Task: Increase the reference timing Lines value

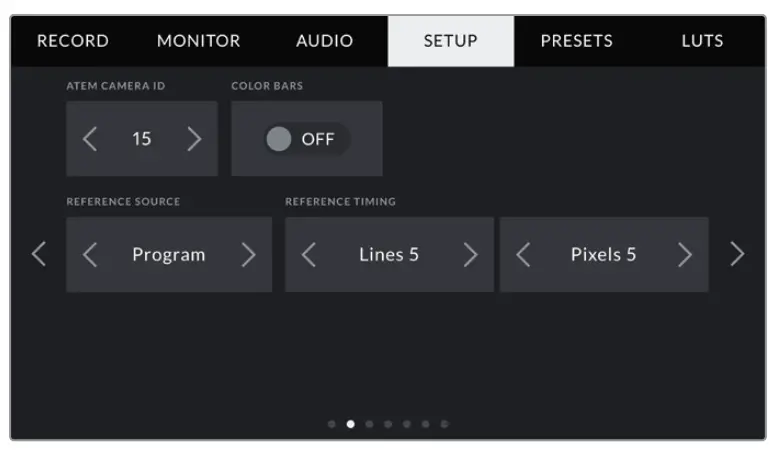Action: click(x=470, y=255)
